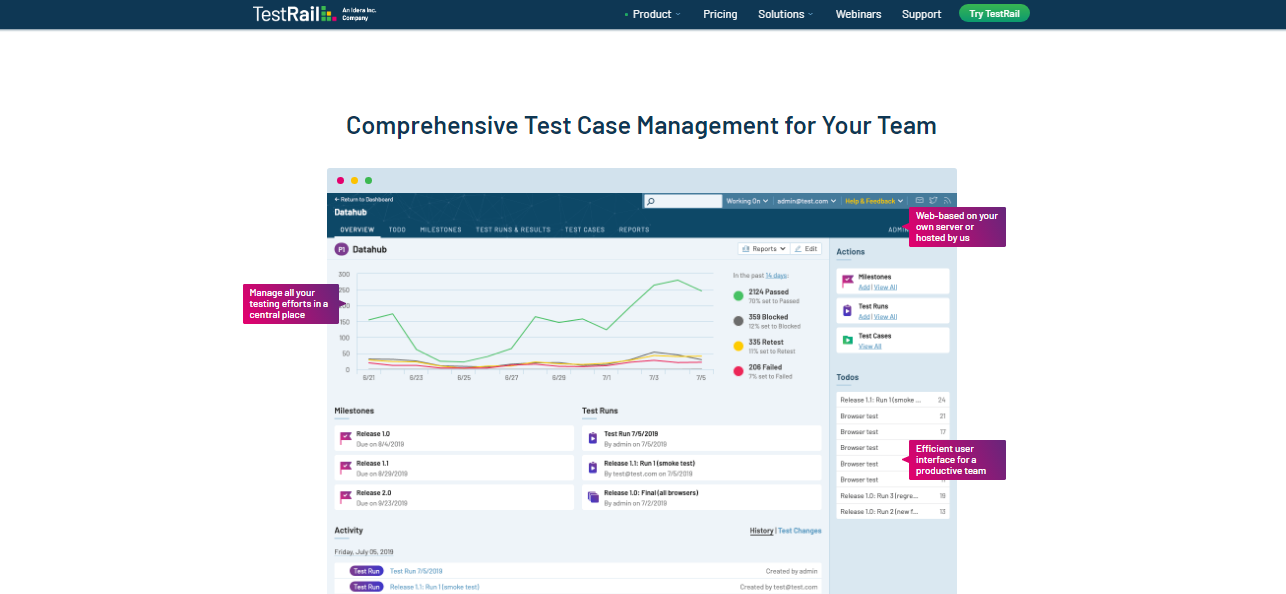Click the RSS feed icon
1286x594 pixels.
[946, 201]
